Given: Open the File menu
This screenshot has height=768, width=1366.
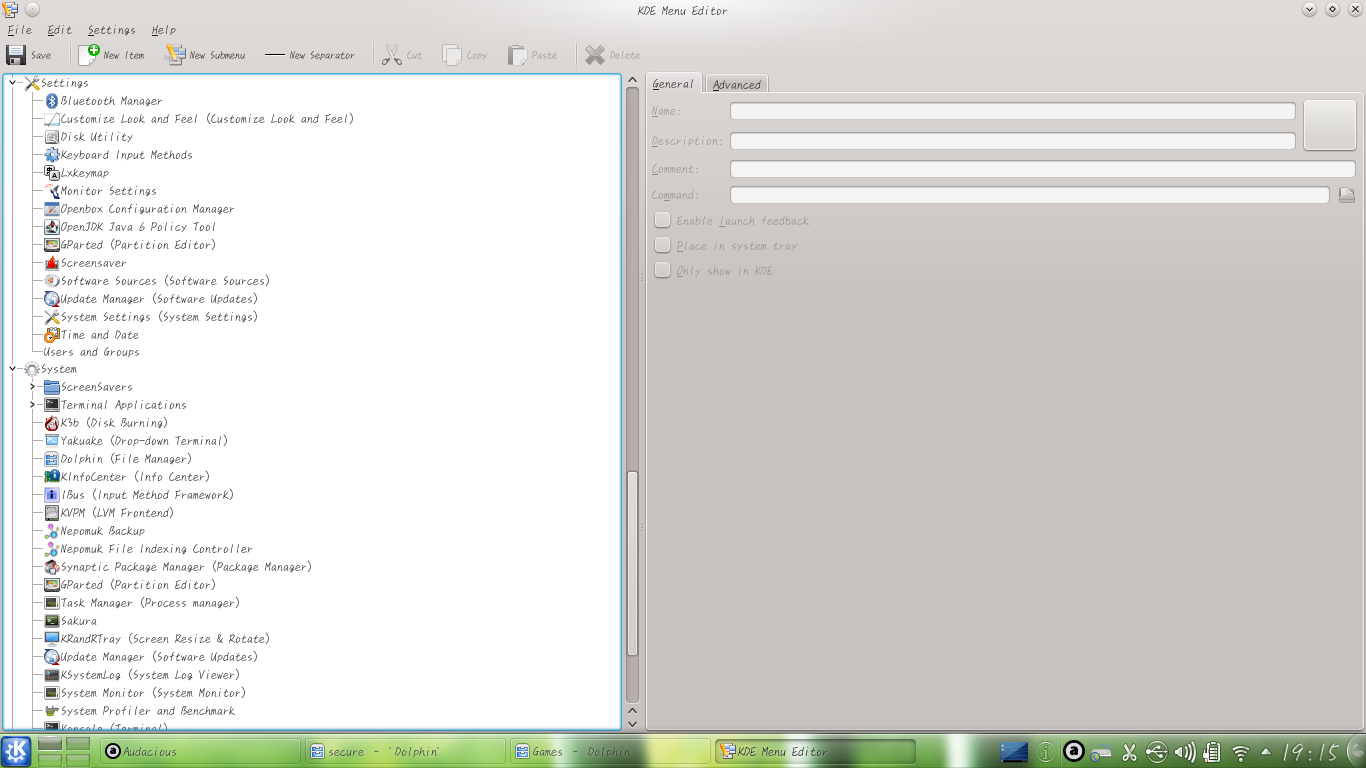Looking at the screenshot, I should 19,30.
